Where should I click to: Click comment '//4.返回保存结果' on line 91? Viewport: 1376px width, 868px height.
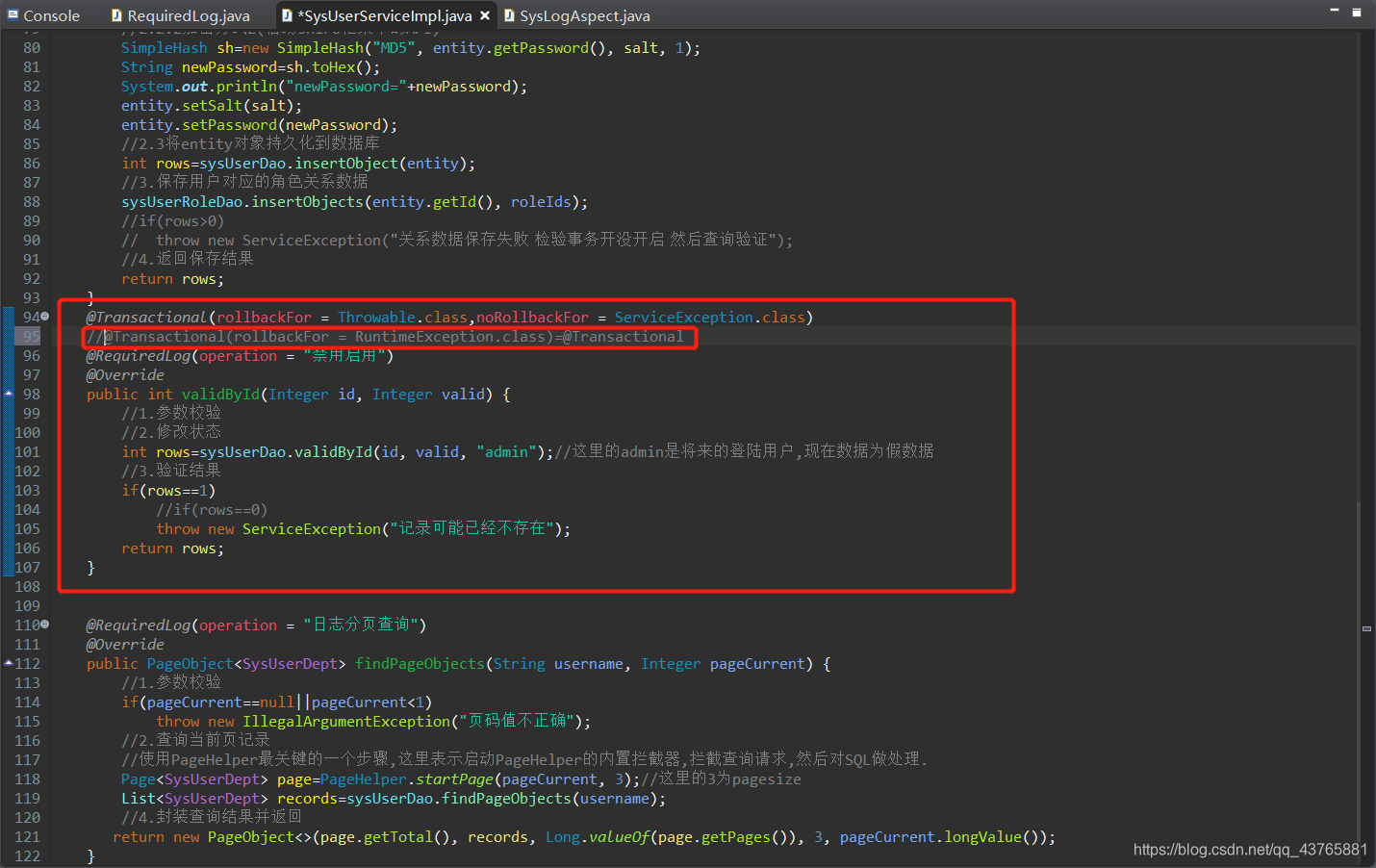click(x=188, y=259)
